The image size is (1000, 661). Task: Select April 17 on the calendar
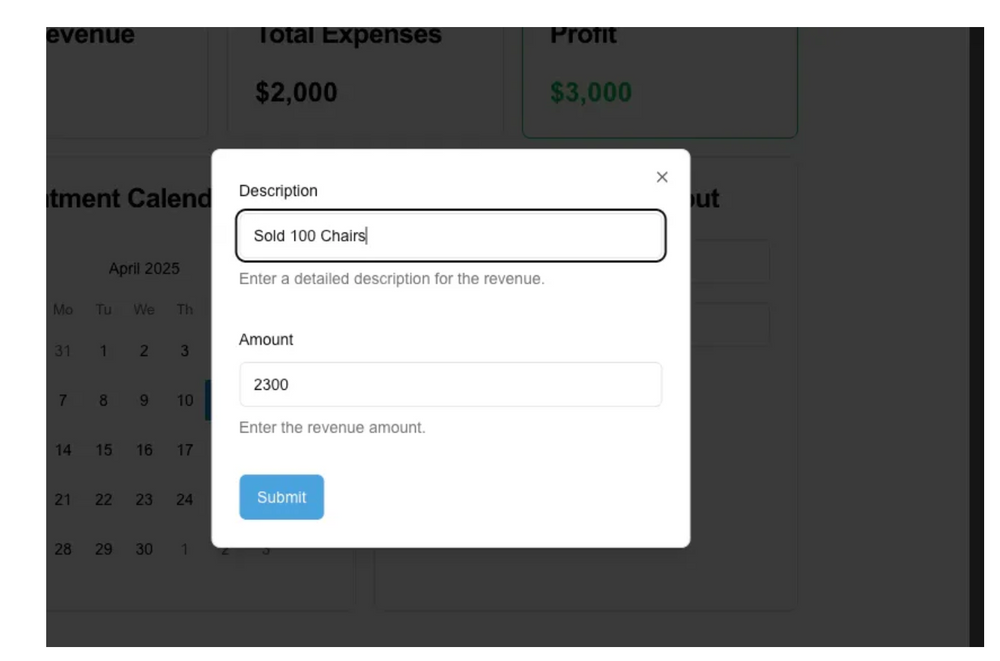tap(184, 450)
